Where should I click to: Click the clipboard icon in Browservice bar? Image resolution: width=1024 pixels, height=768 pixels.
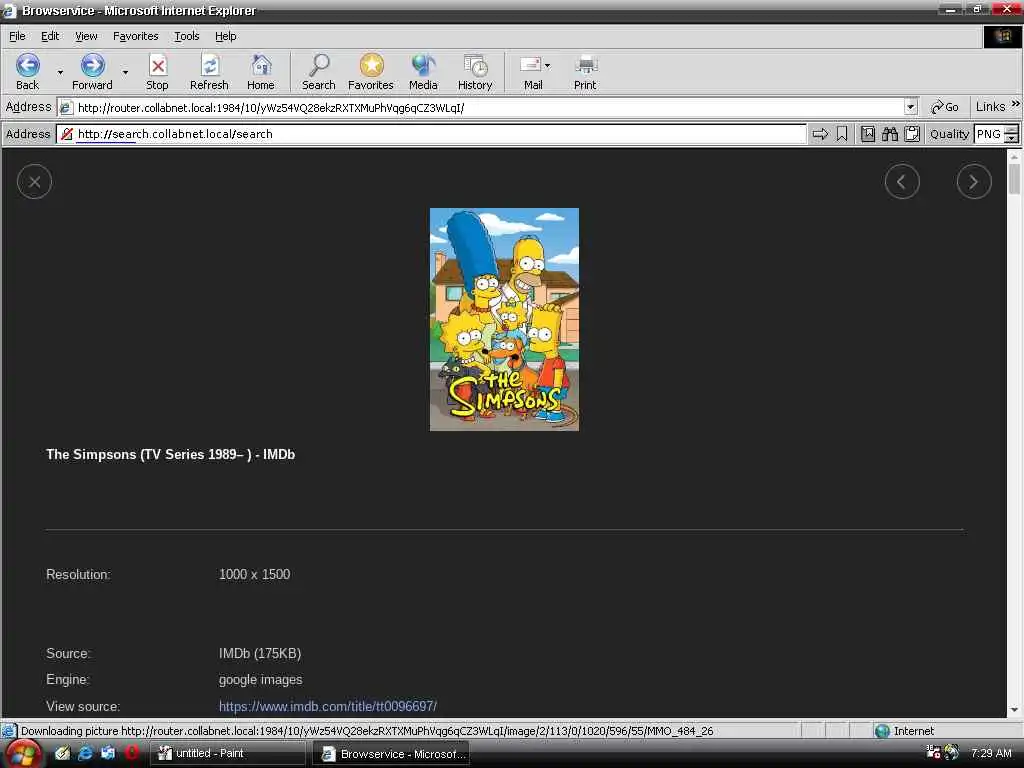[912, 134]
